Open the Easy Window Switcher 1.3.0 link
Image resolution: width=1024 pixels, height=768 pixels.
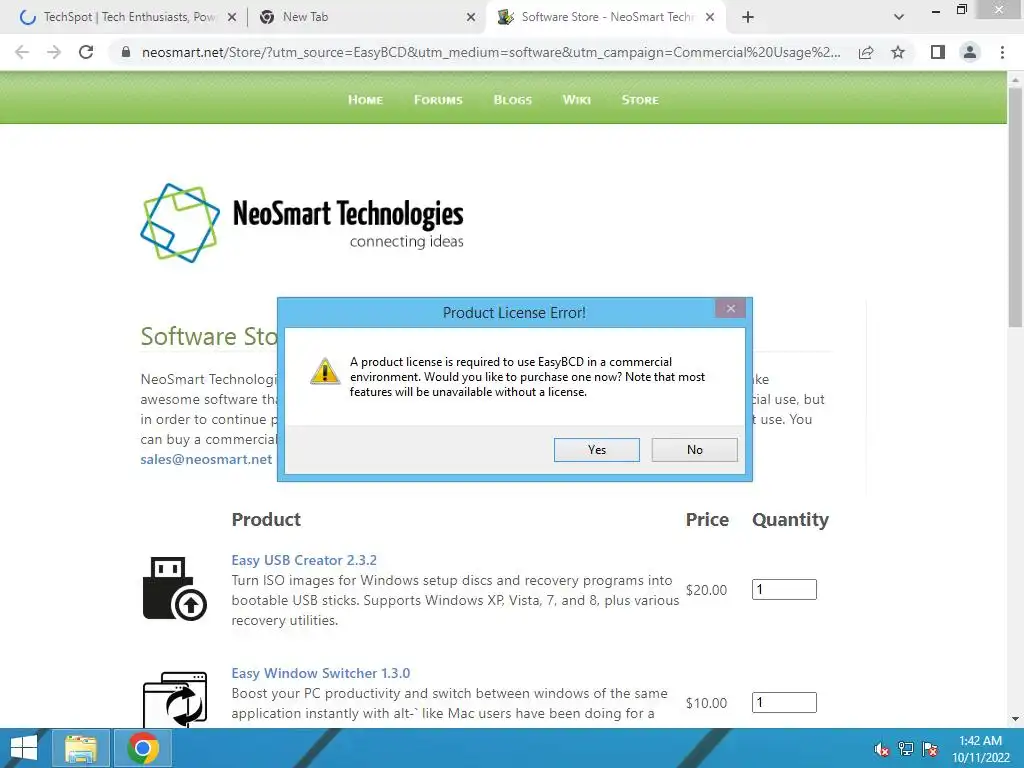[321, 673]
